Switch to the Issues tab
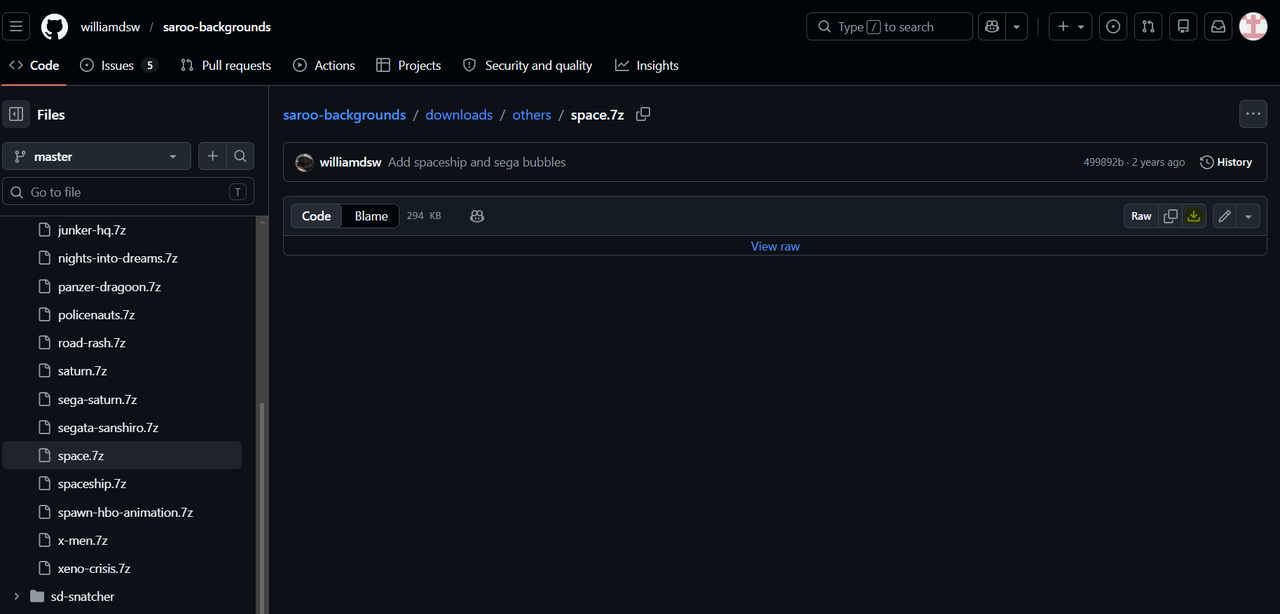 coord(119,65)
